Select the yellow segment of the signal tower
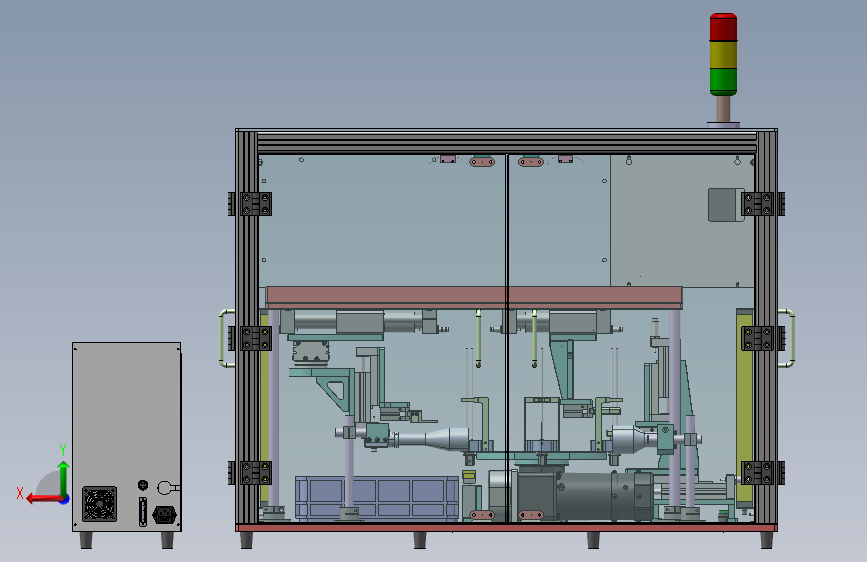Image resolution: width=867 pixels, height=562 pixels. [723, 54]
